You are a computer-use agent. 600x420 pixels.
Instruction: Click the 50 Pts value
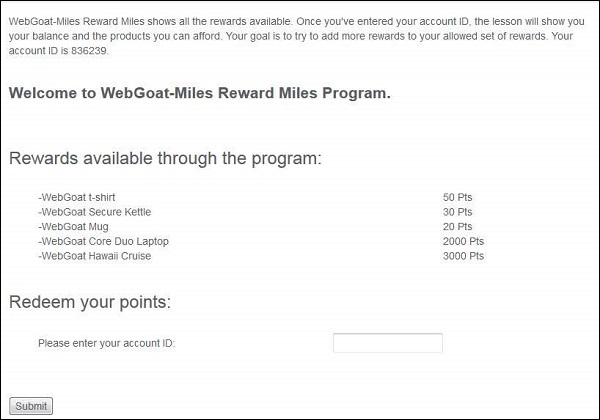(x=457, y=198)
